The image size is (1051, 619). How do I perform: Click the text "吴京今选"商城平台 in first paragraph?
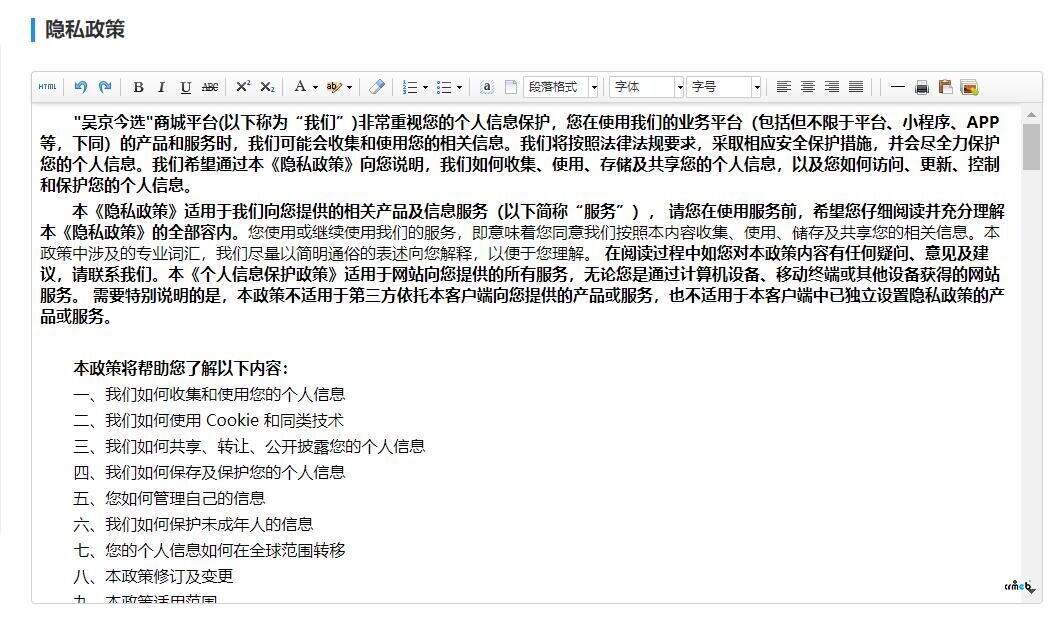click(x=145, y=122)
